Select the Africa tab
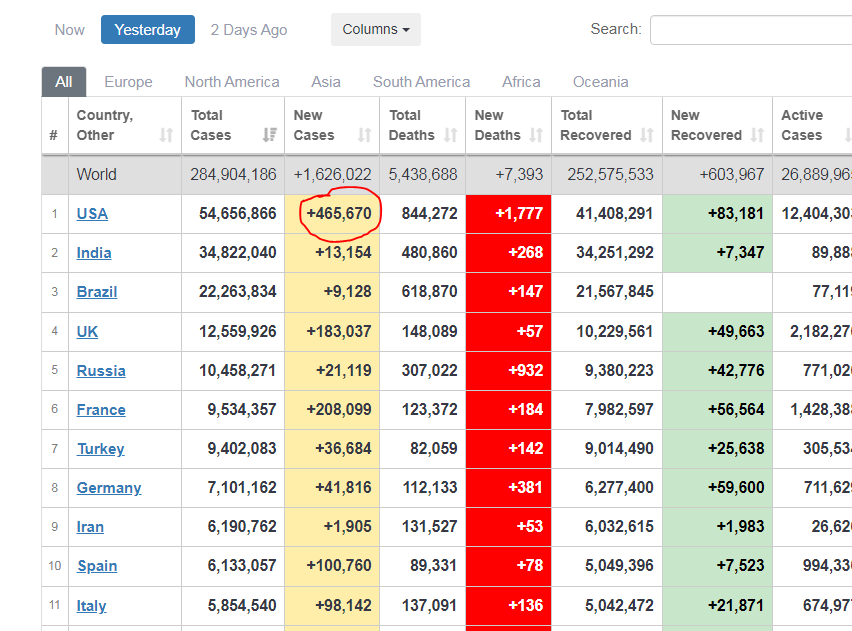This screenshot has height=631, width=852. coord(521,82)
